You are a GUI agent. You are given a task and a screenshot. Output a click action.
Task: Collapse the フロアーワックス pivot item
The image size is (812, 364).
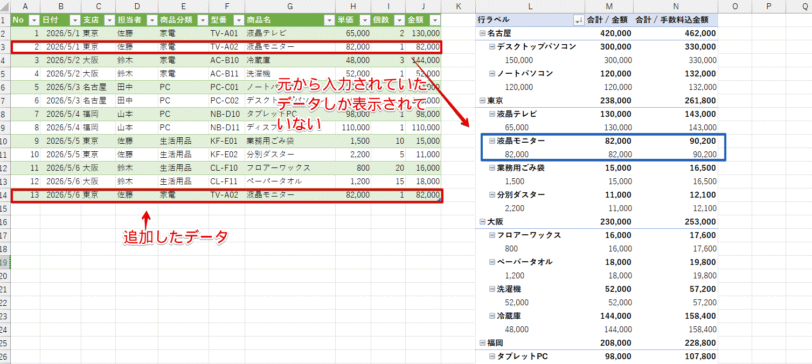pos(492,235)
